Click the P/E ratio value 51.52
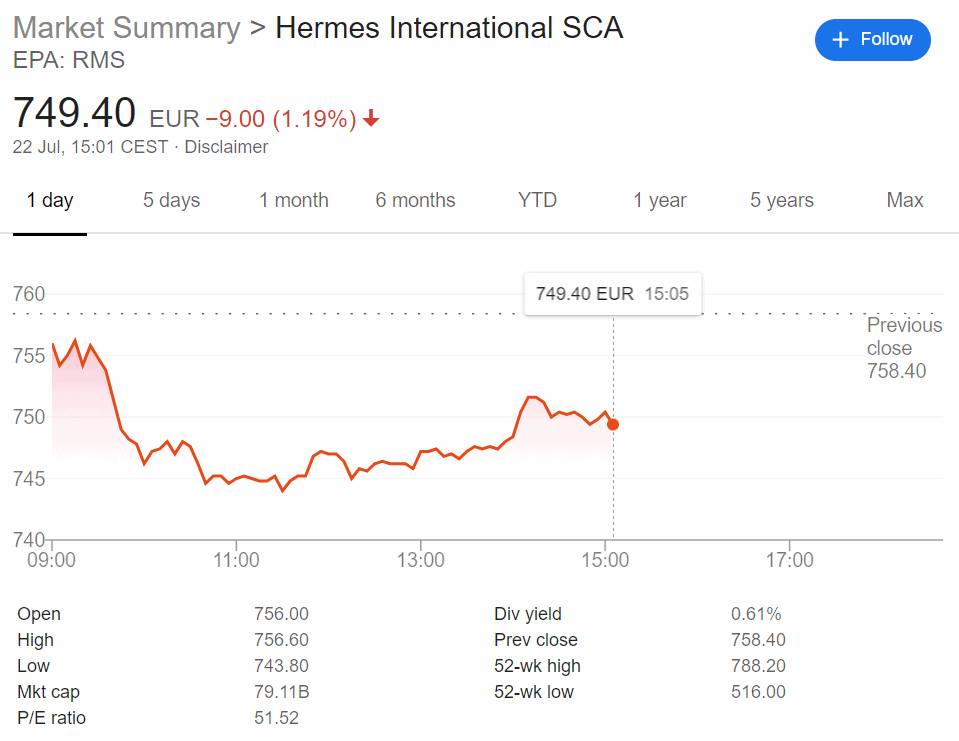Viewport: 959px width, 741px height. [x=276, y=718]
